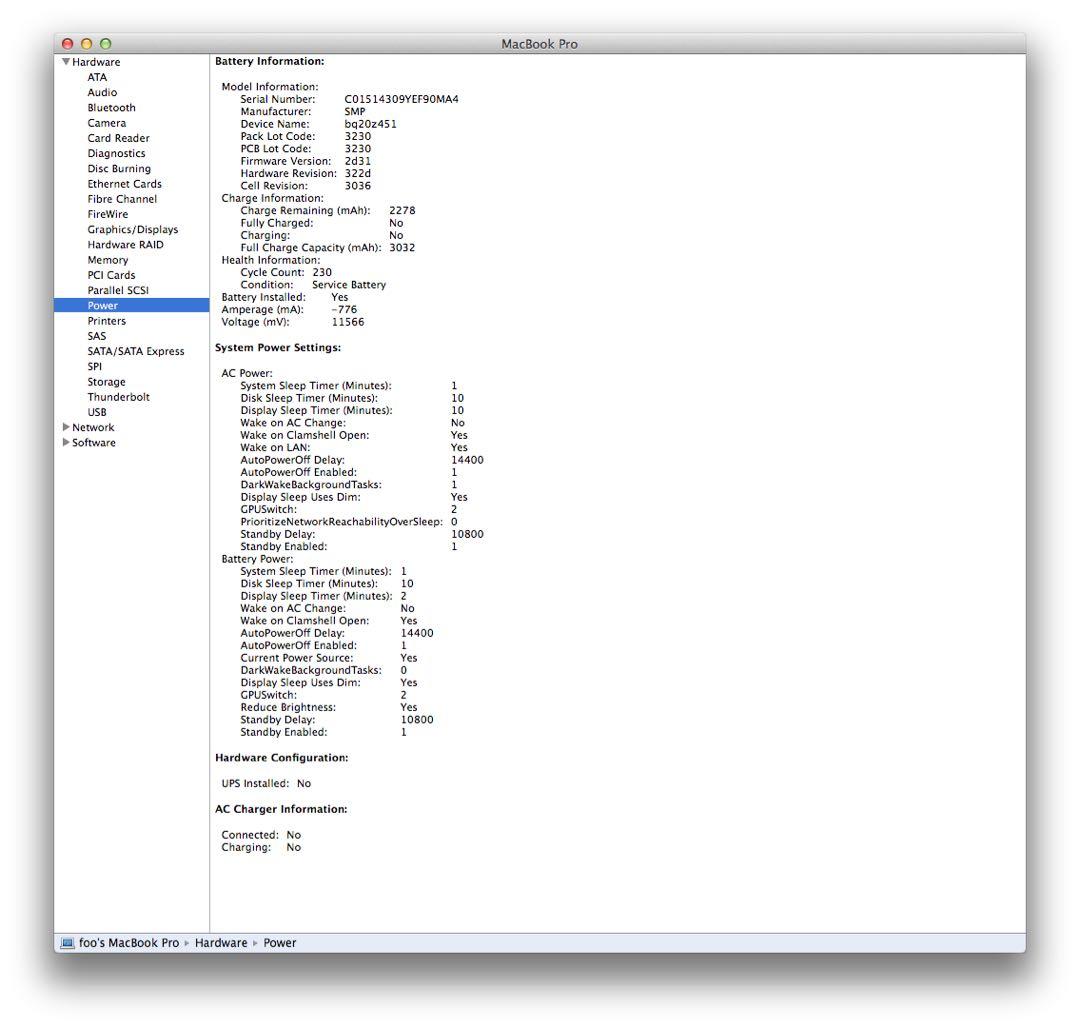Image resolution: width=1080 pixels, height=1028 pixels.
Task: Select Camera in the sidebar
Action: click(x=104, y=123)
